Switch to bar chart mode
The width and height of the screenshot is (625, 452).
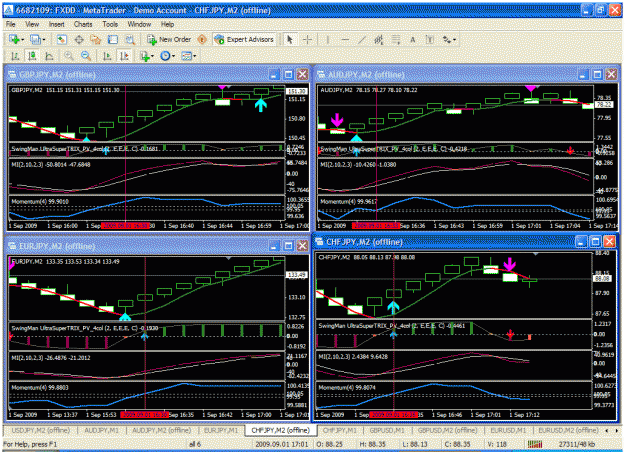tap(15, 56)
